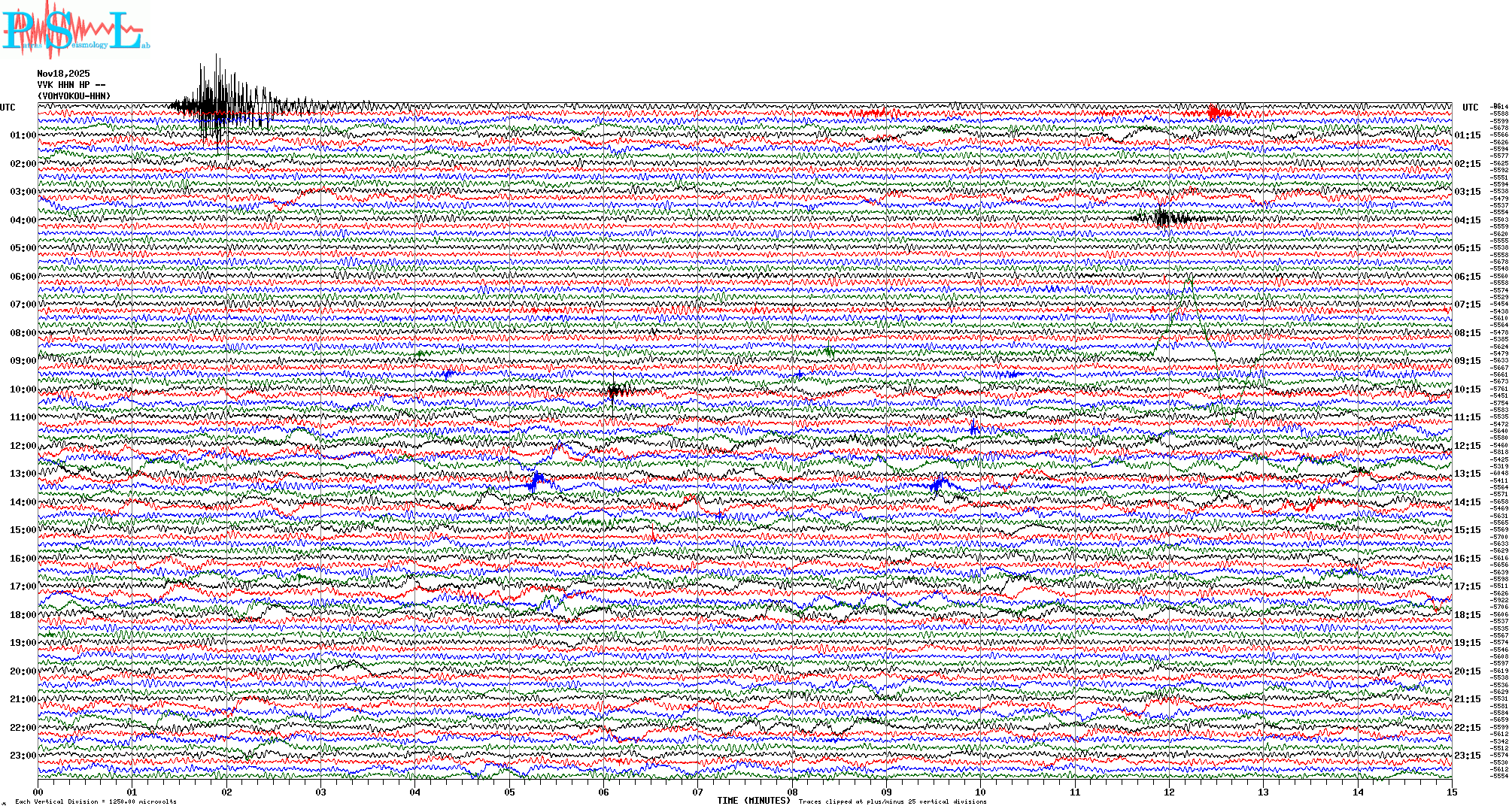Click the vertical division microvolts footnote
This screenshot has width=1512, height=812.
point(96,801)
